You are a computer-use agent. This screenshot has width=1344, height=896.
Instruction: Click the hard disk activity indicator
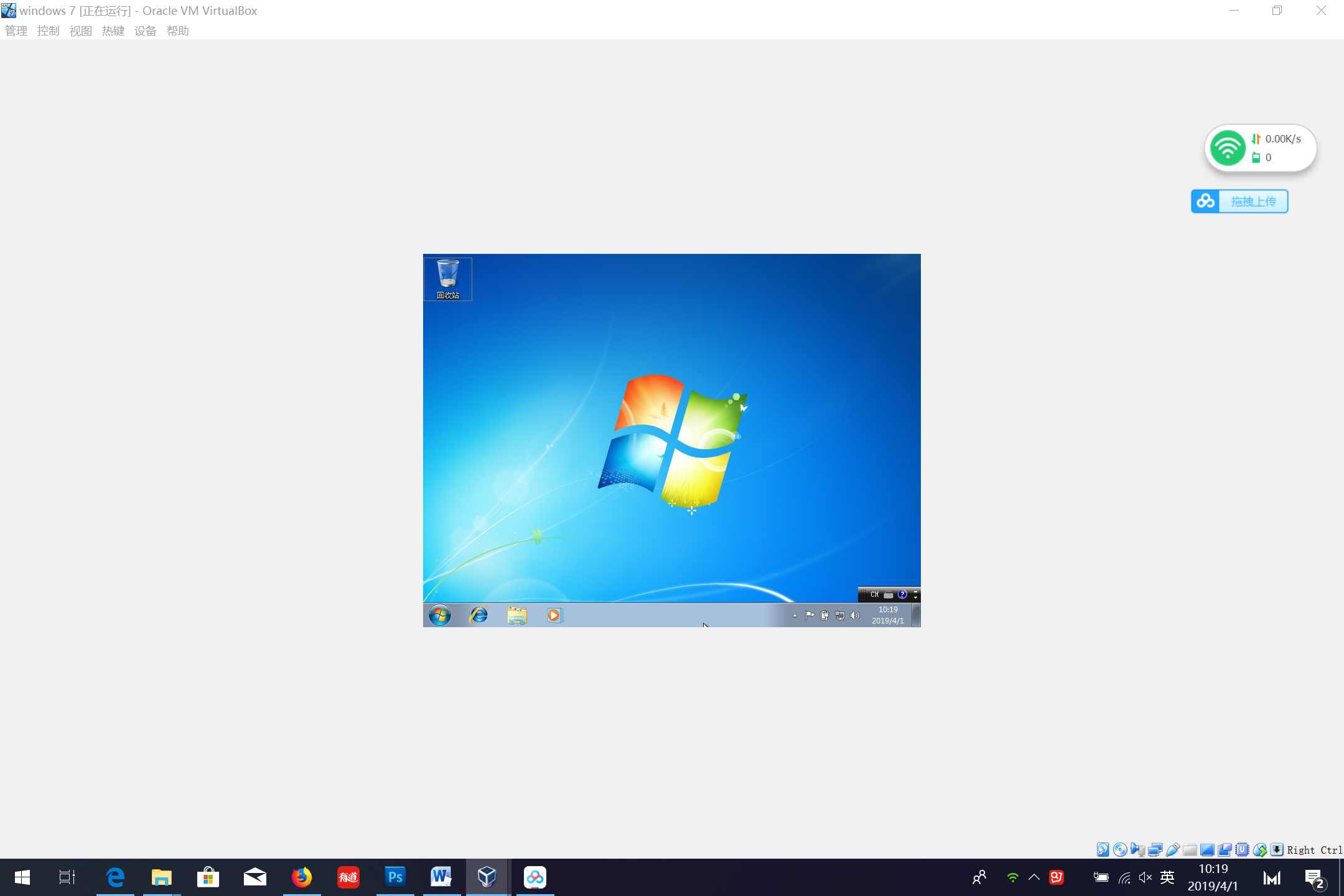point(1103,849)
